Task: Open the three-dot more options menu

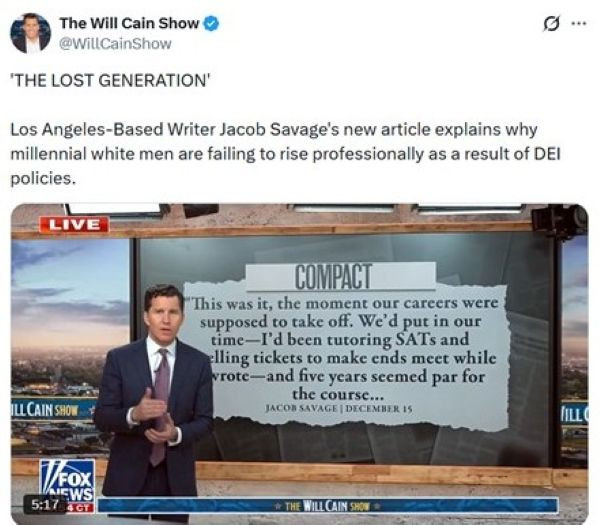Action: [579, 24]
